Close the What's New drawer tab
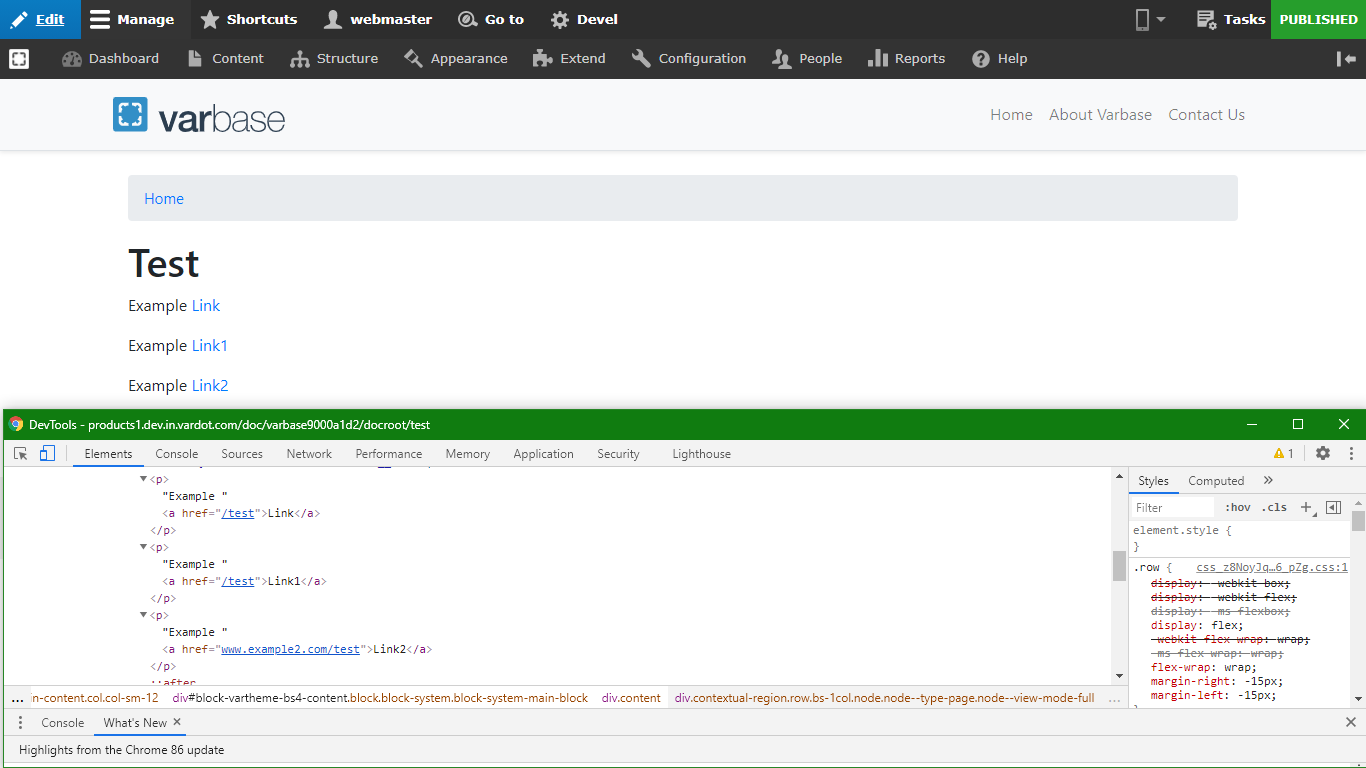The height and width of the screenshot is (768, 1366). tap(177, 722)
